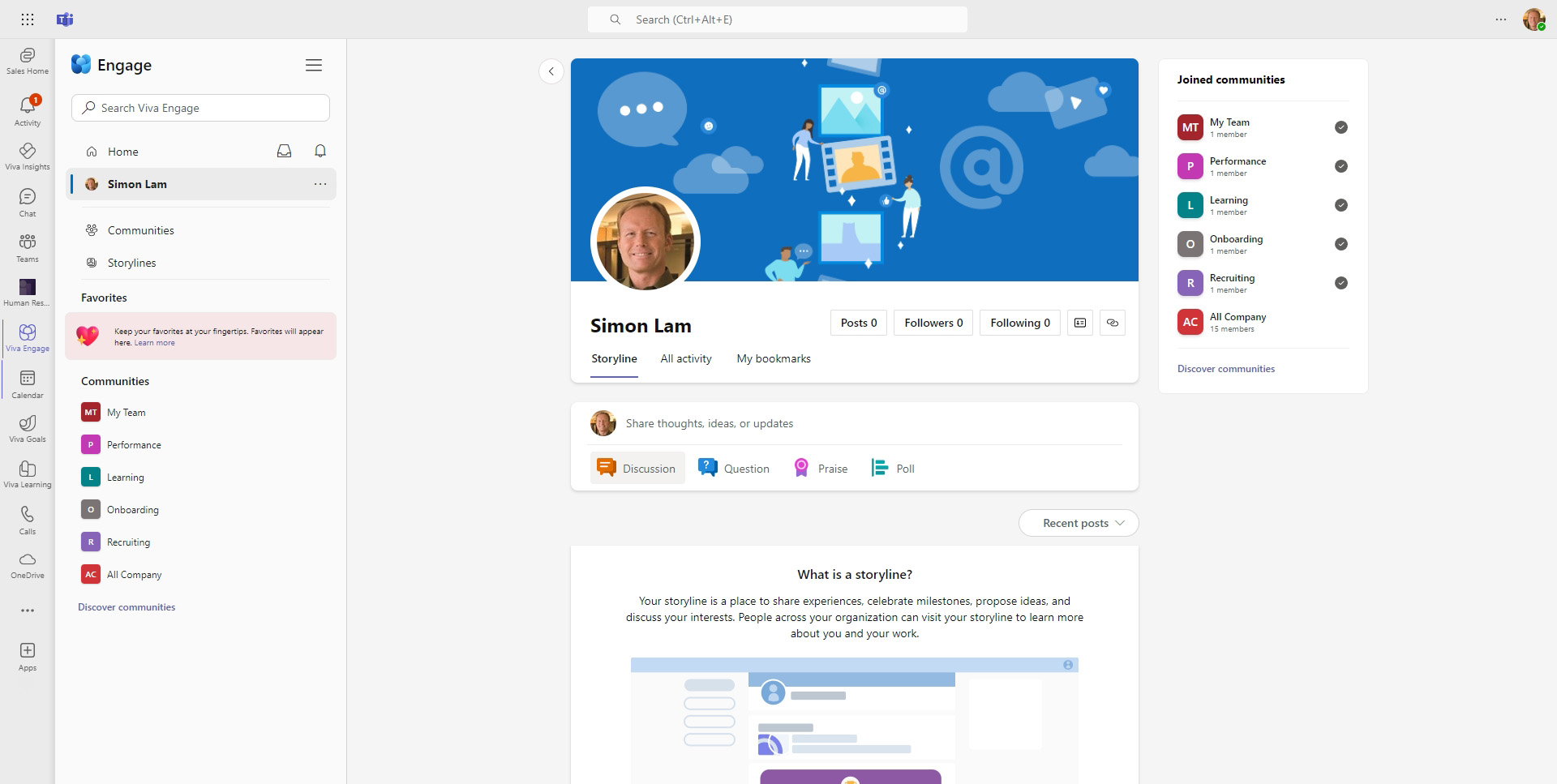Open account profile picture menu
The height and width of the screenshot is (784, 1557).
1533,19
